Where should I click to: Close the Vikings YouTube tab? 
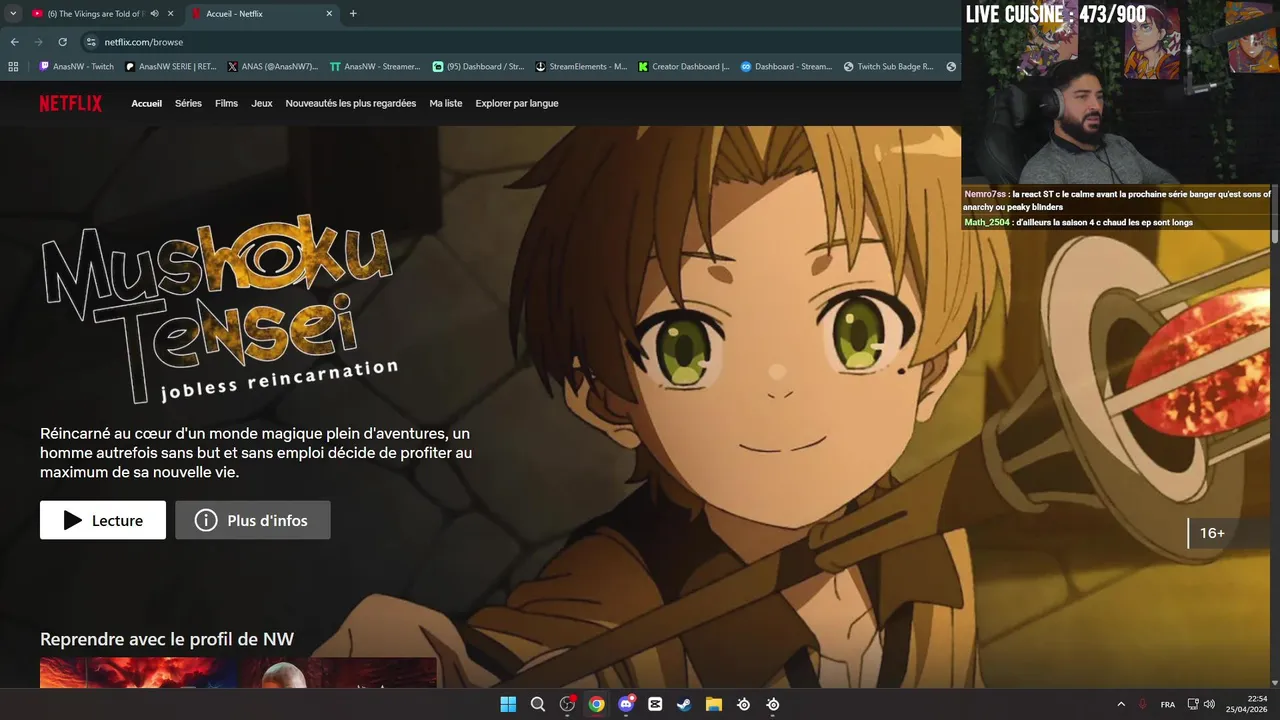tap(170, 14)
